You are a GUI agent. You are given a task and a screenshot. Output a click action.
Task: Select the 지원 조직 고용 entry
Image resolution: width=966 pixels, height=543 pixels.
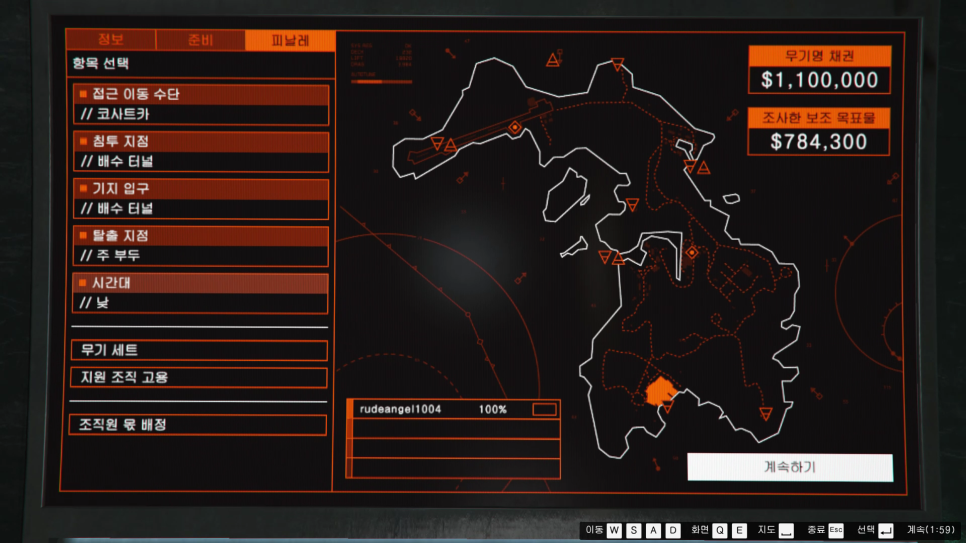tap(199, 377)
